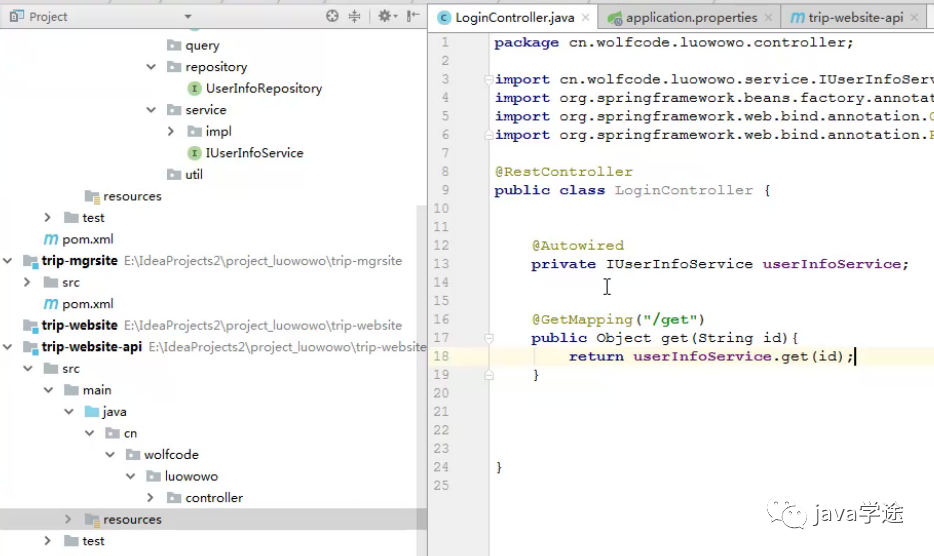The width and height of the screenshot is (934, 556).
Task: Fold the imports block at line 3
Action: (x=488, y=79)
